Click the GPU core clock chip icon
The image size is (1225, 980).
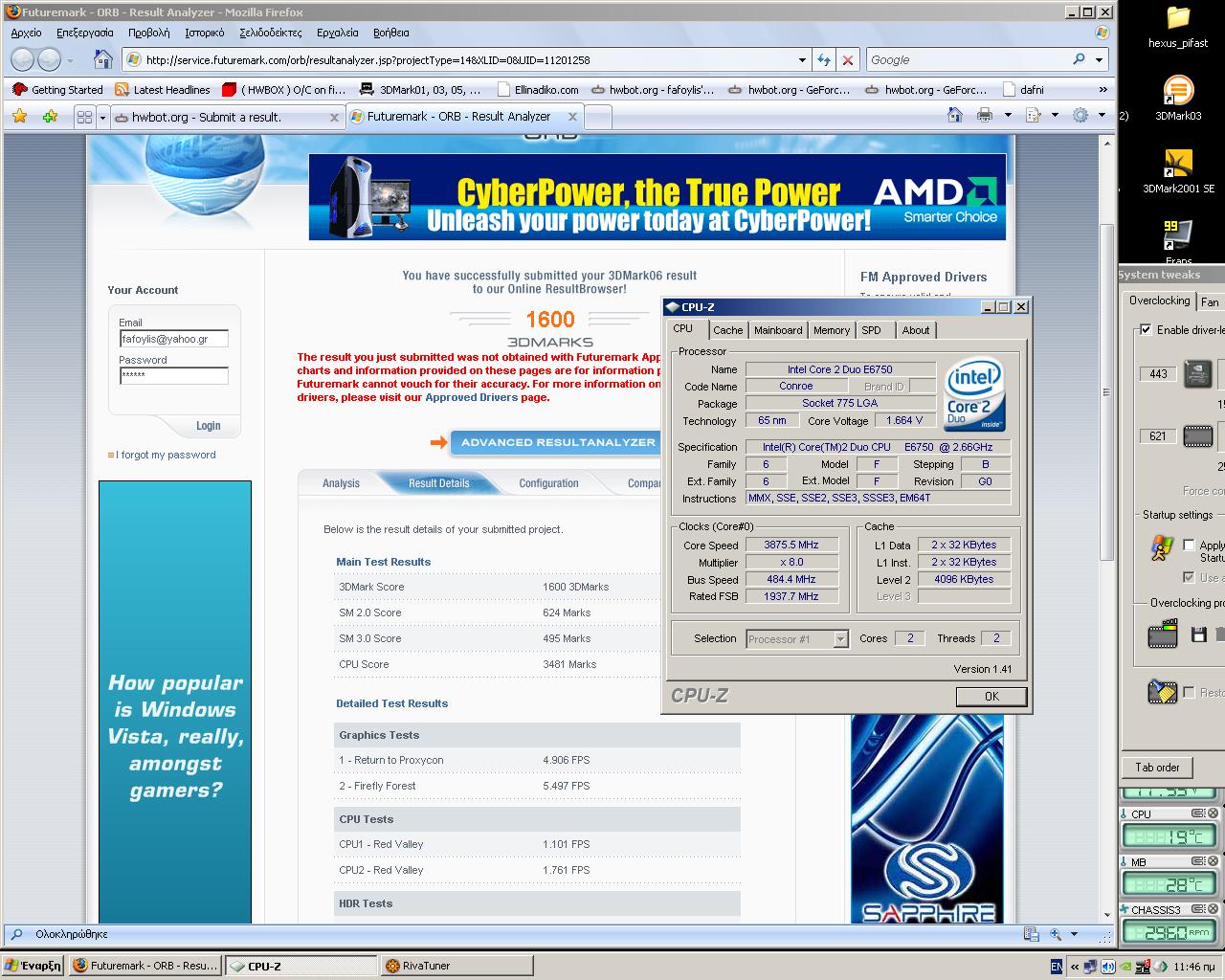[1197, 373]
